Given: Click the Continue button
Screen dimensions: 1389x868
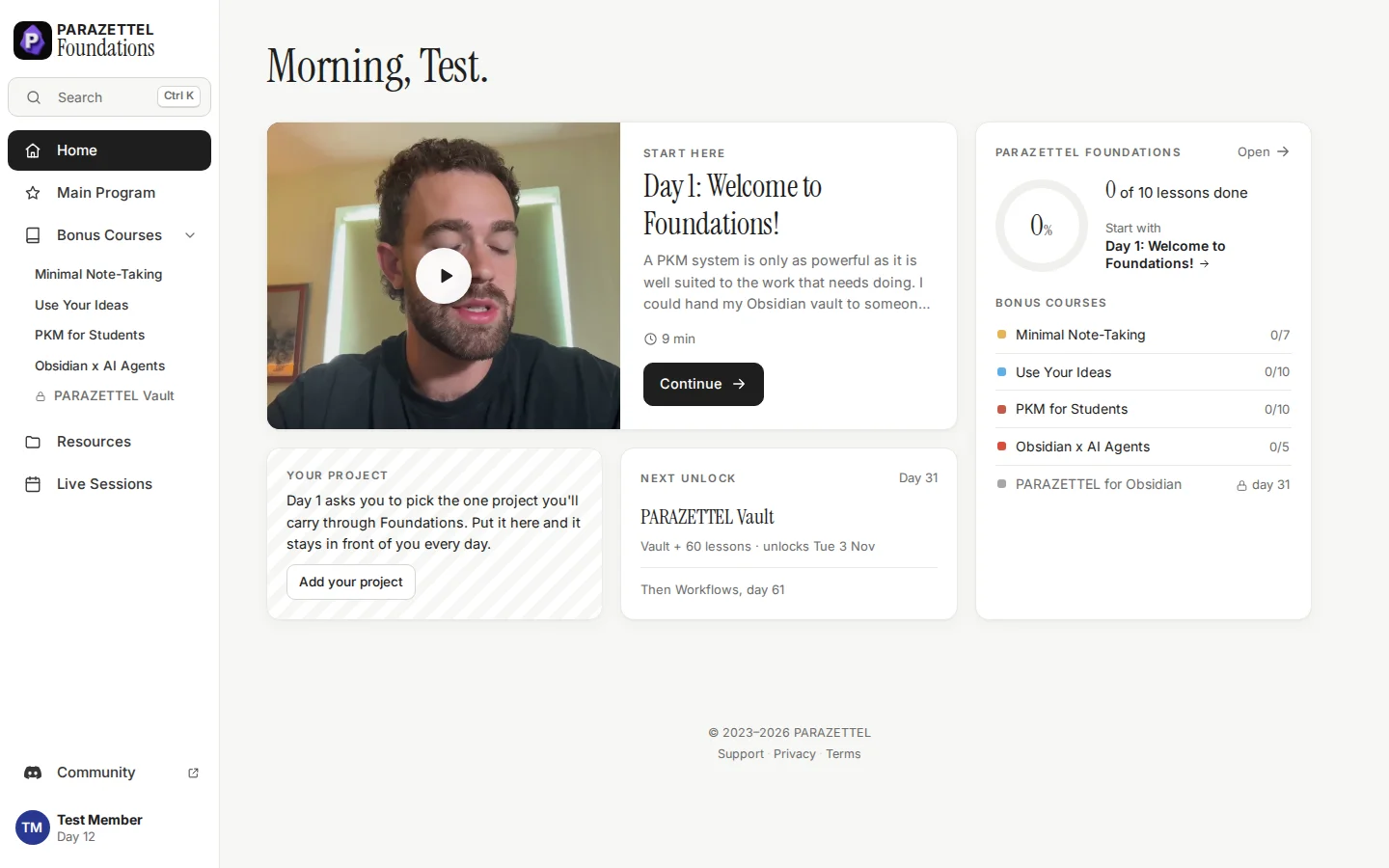Looking at the screenshot, I should tap(703, 384).
